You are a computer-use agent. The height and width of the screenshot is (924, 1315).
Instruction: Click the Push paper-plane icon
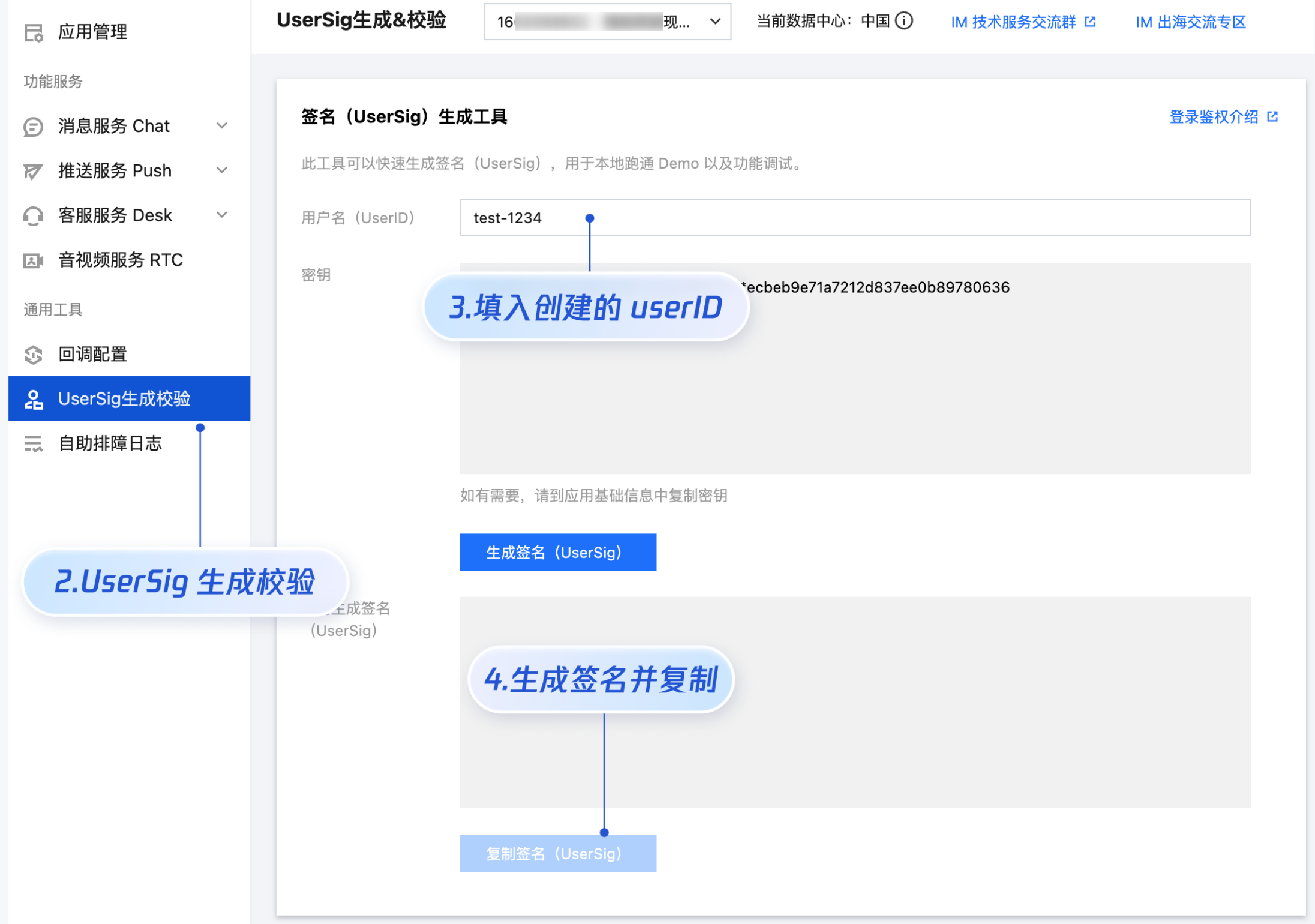(x=34, y=172)
